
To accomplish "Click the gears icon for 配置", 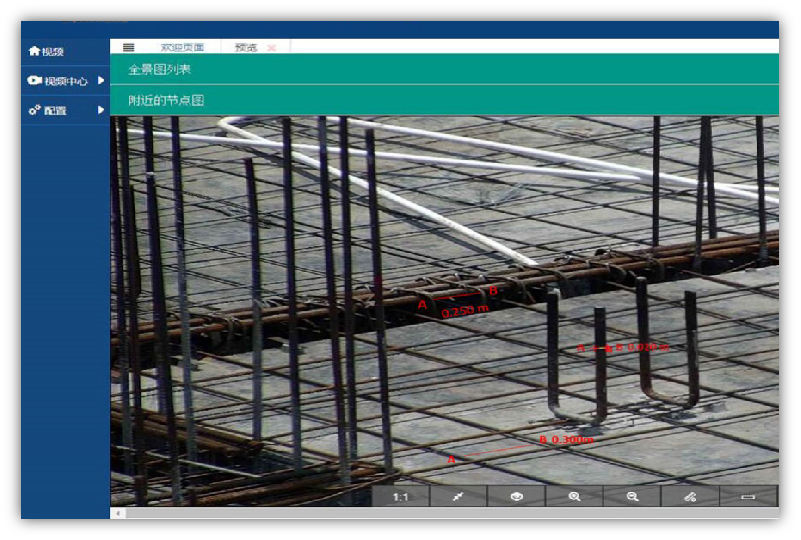I will point(34,110).
